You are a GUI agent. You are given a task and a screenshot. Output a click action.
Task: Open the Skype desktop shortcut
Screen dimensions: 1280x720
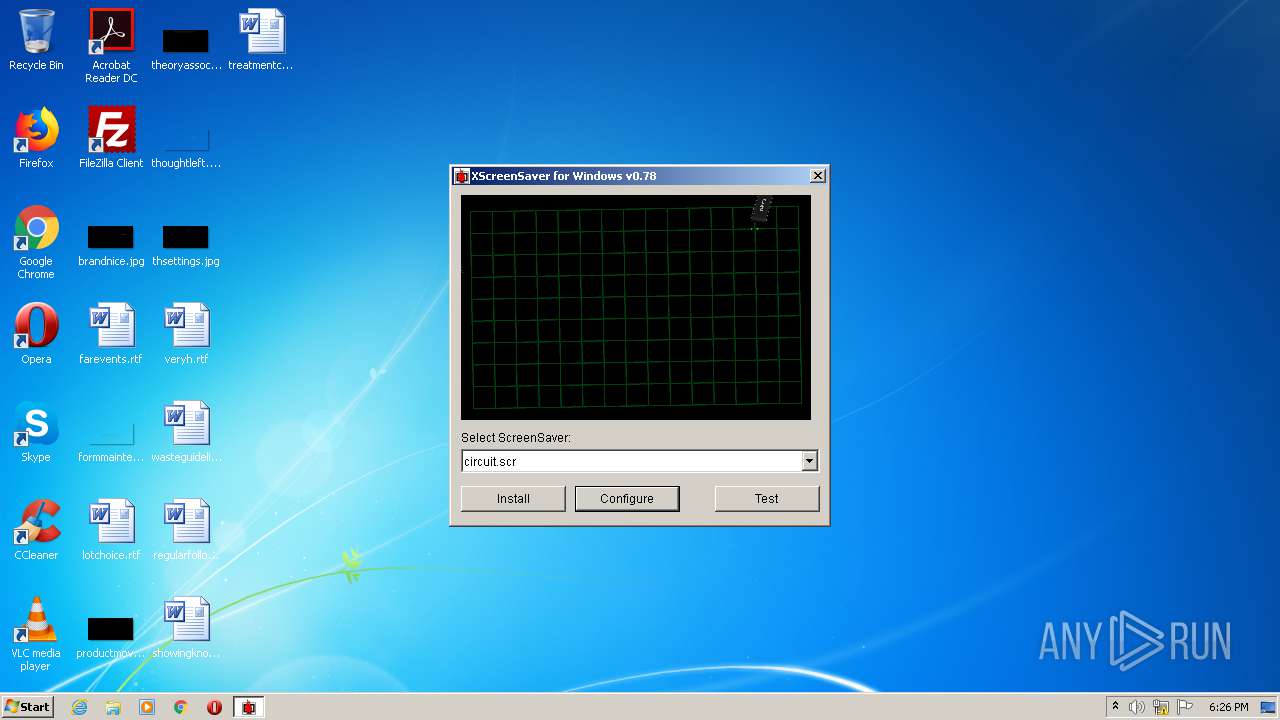click(36, 432)
